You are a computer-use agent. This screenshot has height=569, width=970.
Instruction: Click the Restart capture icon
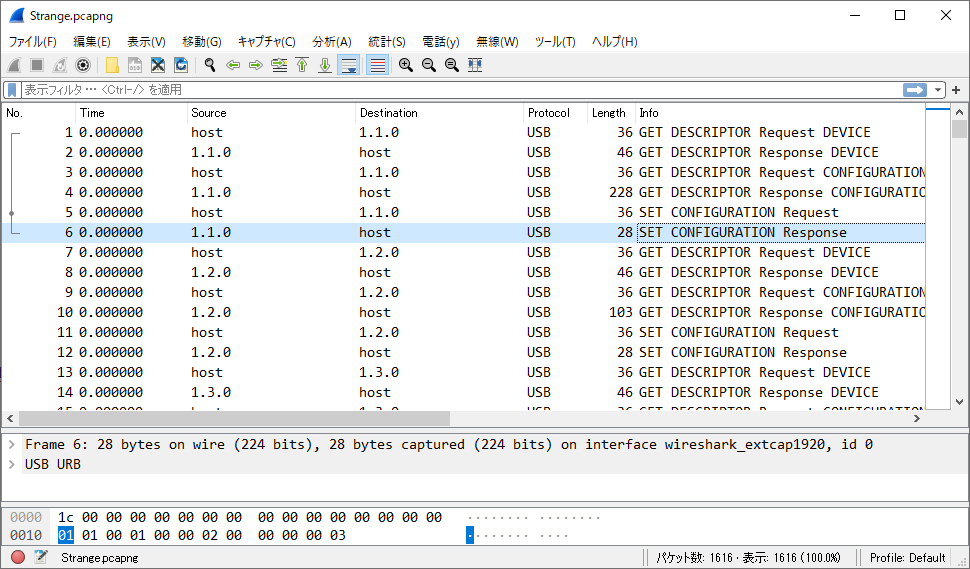point(60,65)
